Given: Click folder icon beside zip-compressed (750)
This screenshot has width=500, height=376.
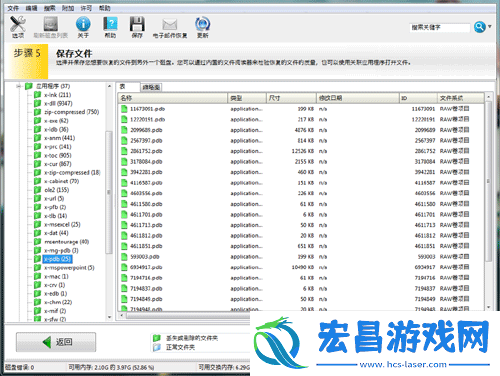Looking at the screenshot, I should pyautogui.click(x=38, y=112).
